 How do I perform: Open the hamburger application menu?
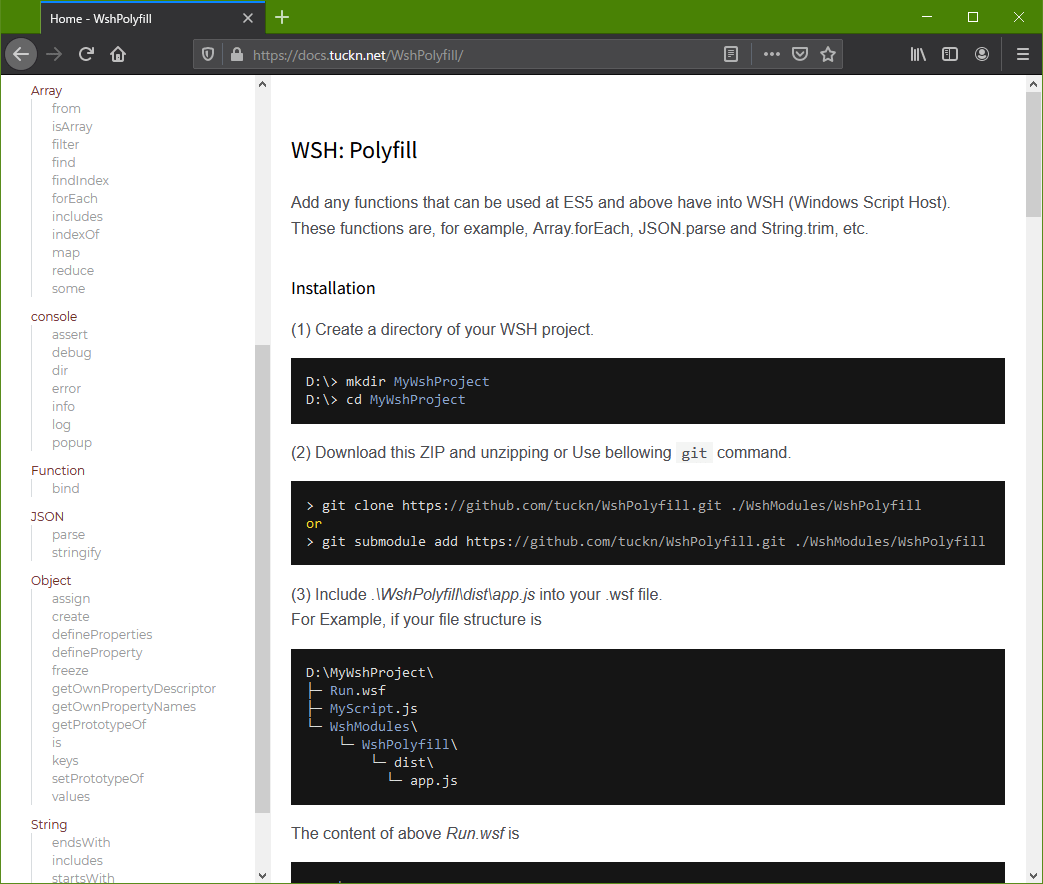[x=1022, y=54]
